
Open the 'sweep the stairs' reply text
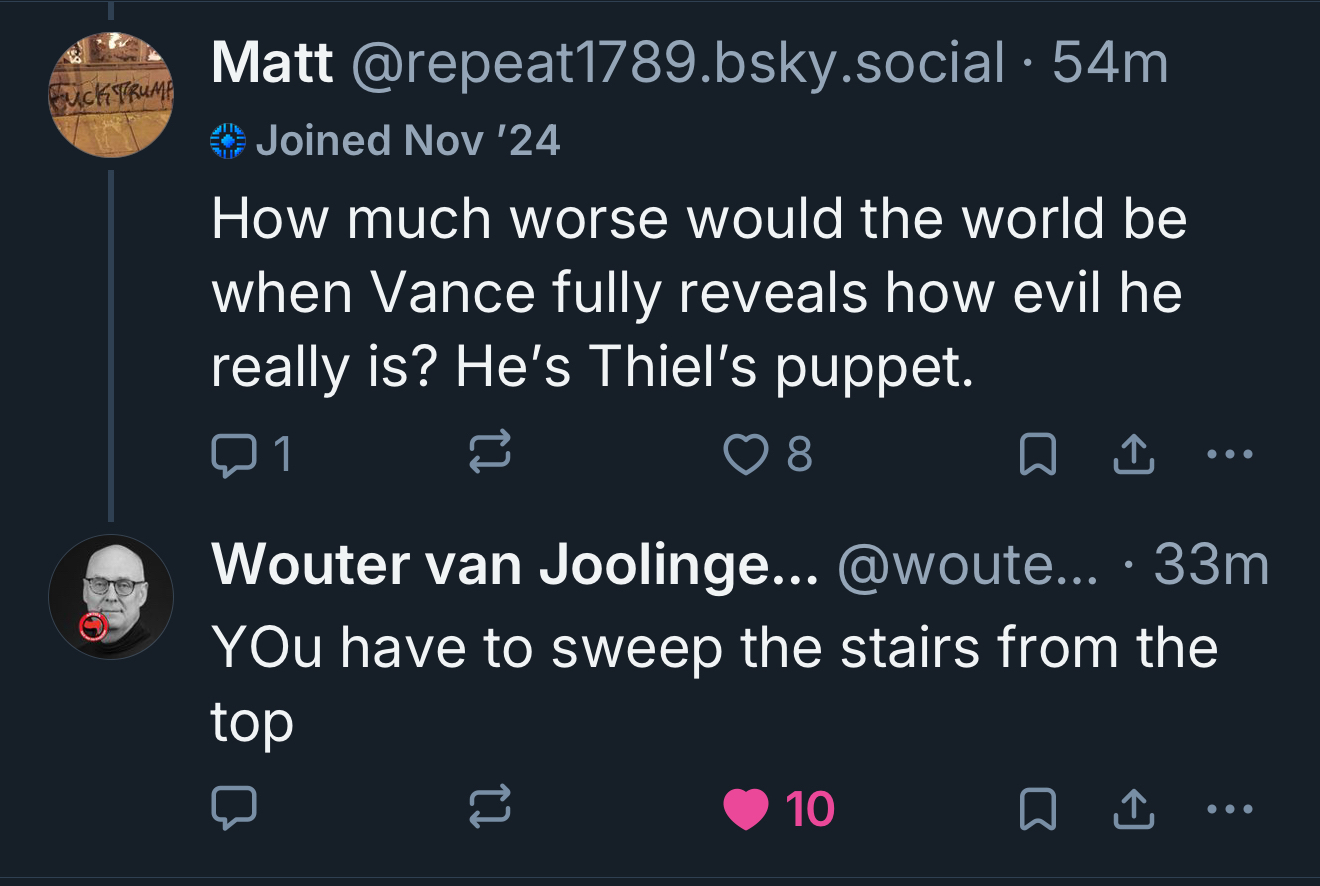pos(713,648)
